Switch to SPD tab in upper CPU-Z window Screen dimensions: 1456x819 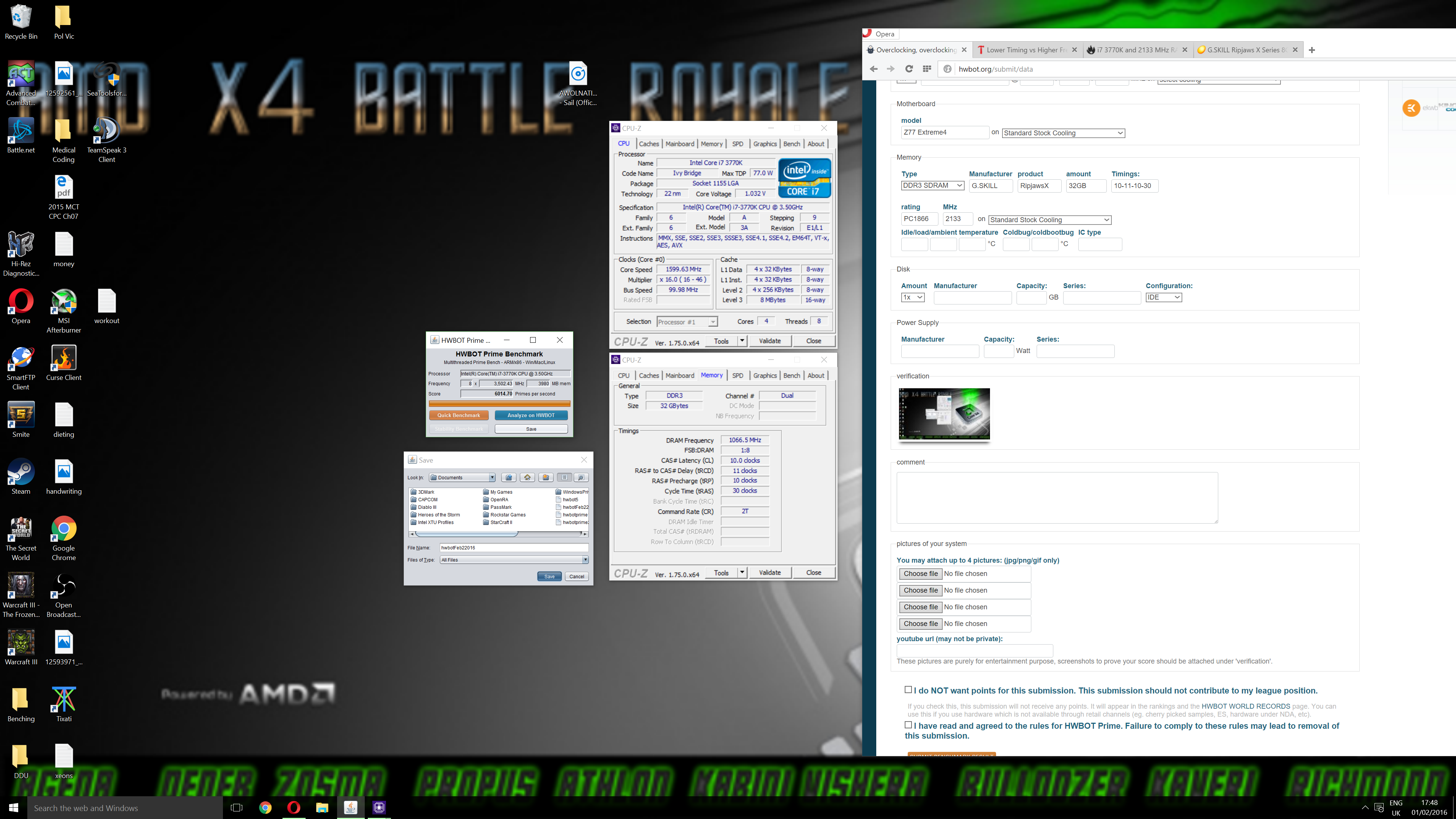[737, 144]
